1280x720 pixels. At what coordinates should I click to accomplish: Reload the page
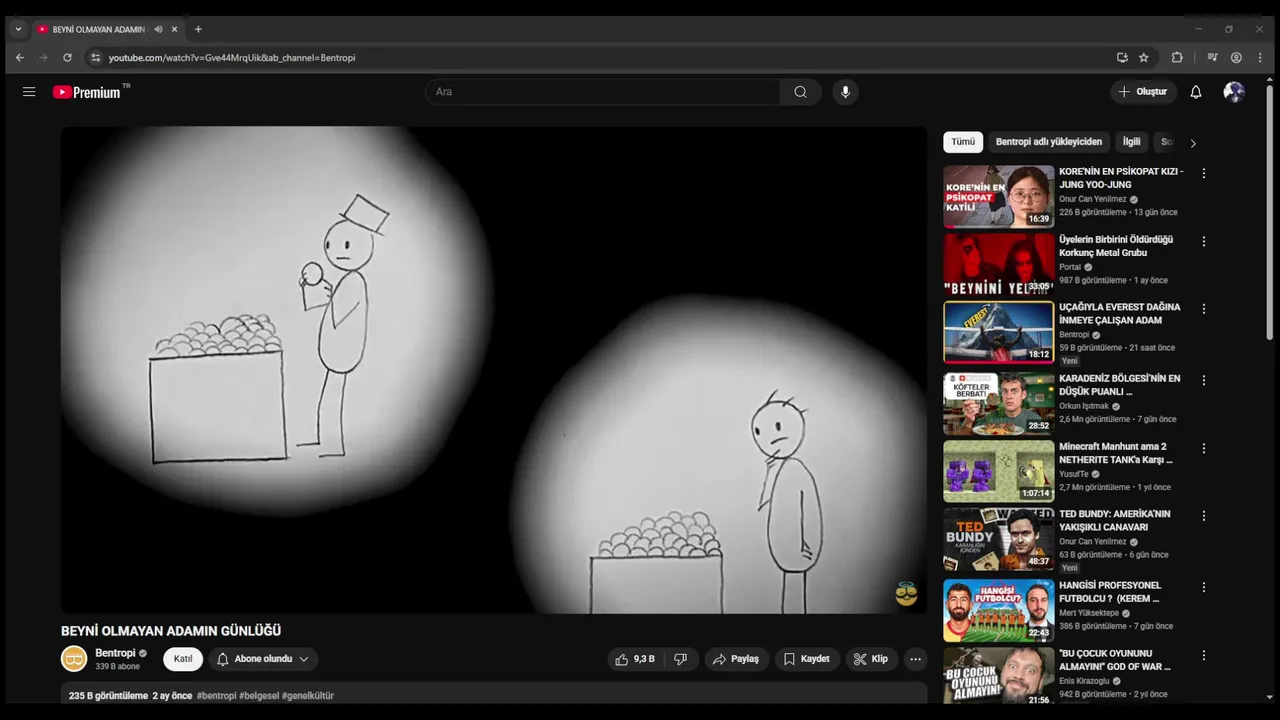click(67, 58)
